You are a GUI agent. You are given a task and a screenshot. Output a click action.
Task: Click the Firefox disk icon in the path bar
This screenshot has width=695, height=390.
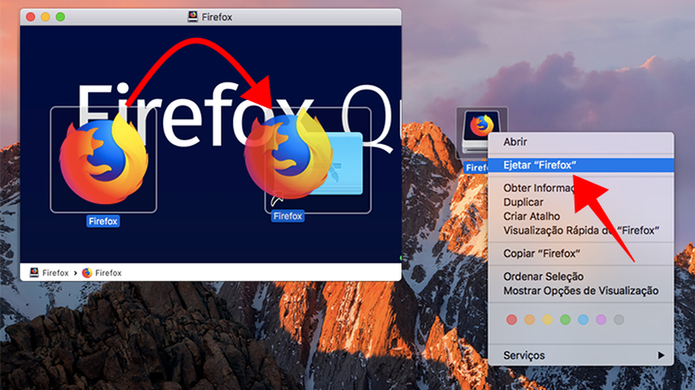34,273
